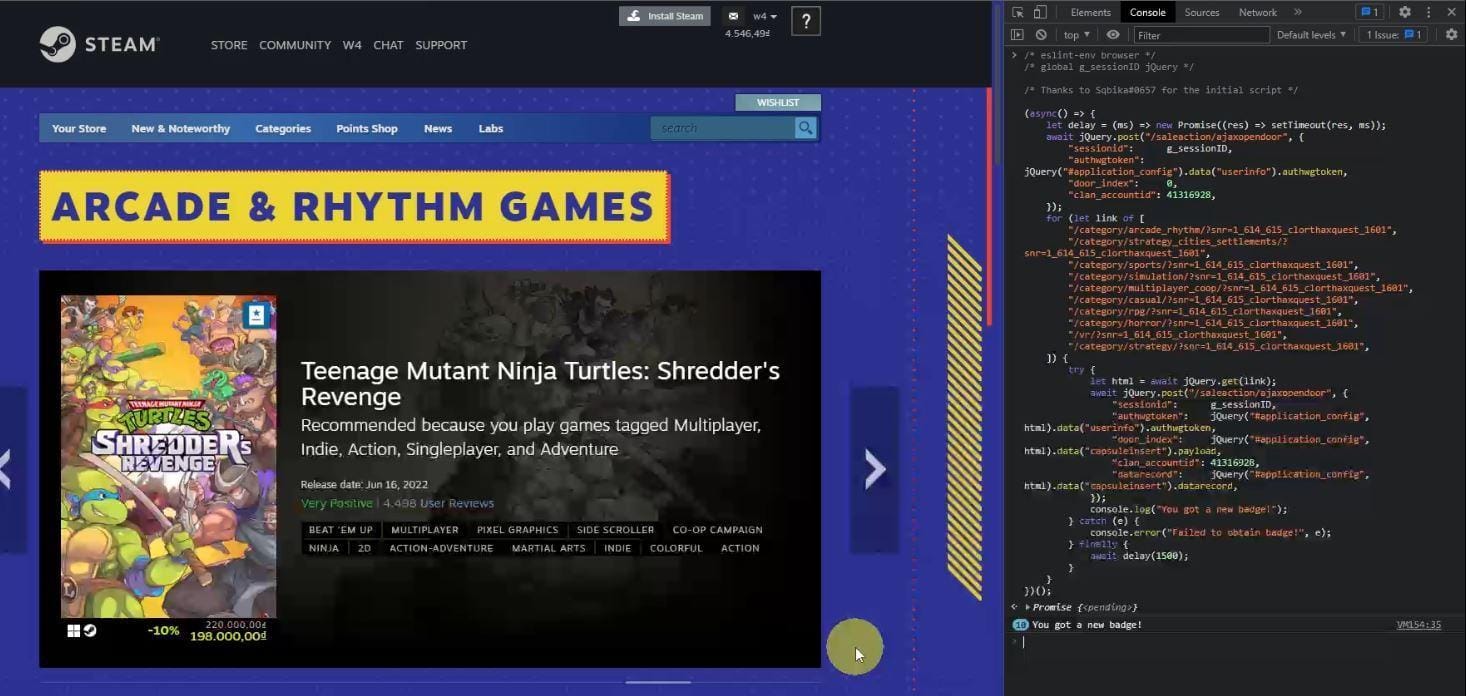The width and height of the screenshot is (1466, 696).
Task: Click the blue message count badge in DevTools tabs
Action: pyautogui.click(x=1369, y=12)
